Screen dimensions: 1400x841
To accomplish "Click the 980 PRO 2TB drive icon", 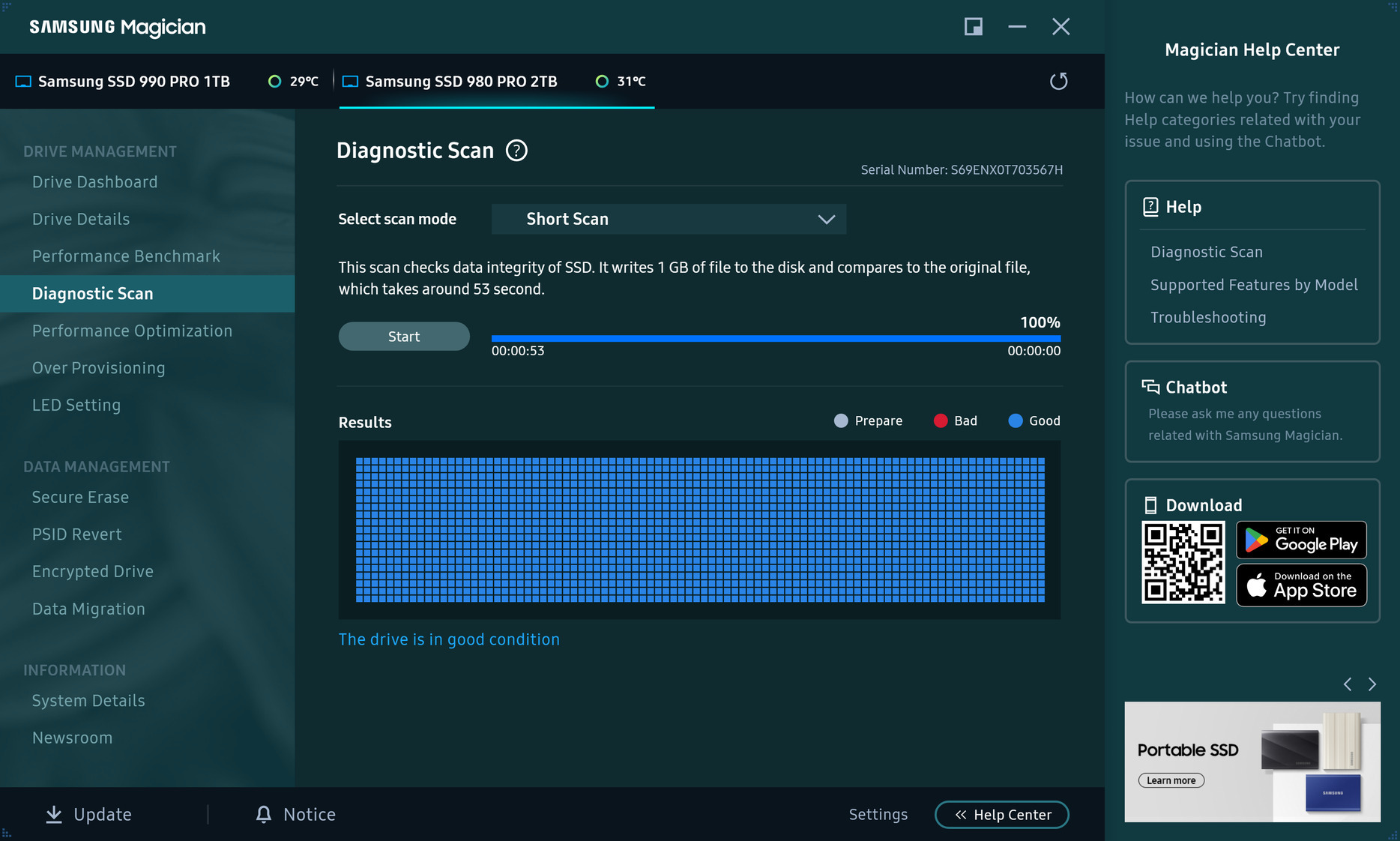I will point(350,82).
